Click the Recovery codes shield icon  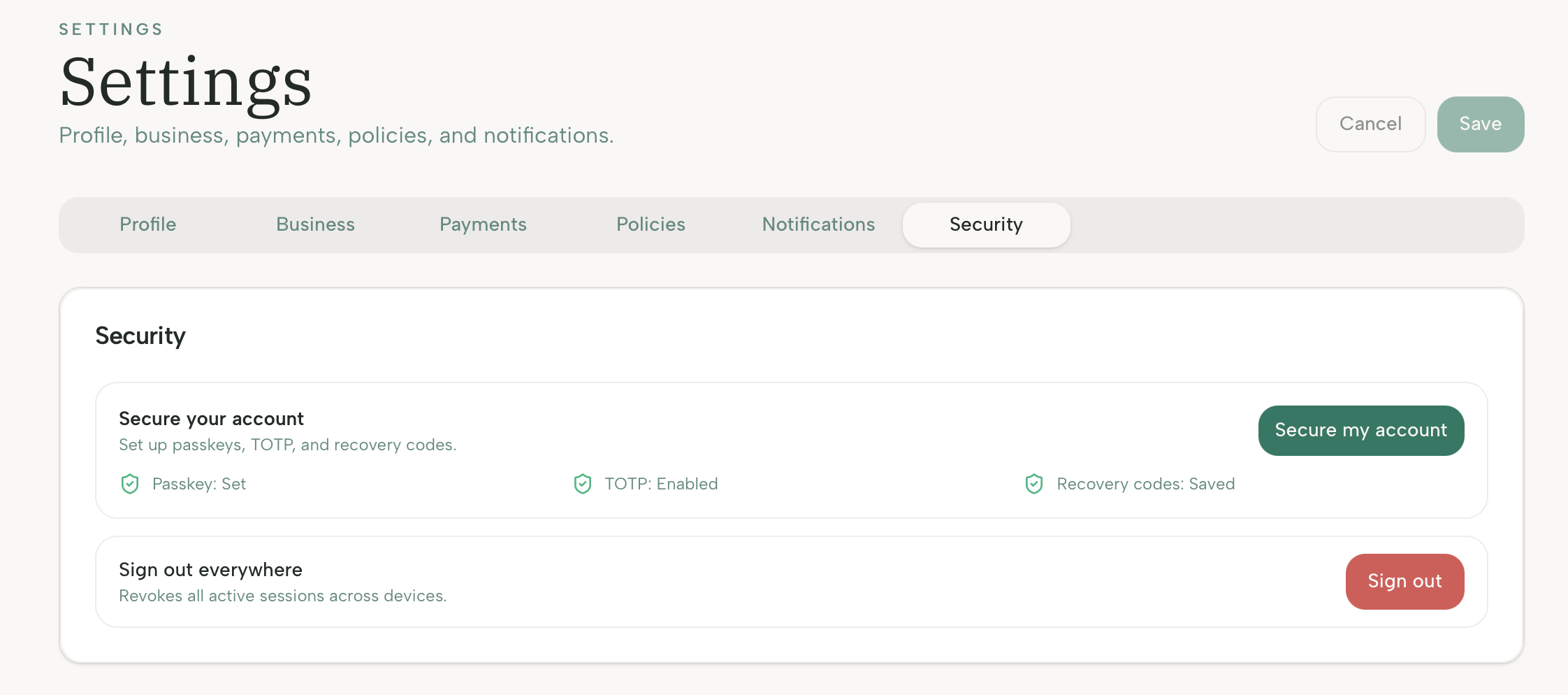[x=1034, y=483]
